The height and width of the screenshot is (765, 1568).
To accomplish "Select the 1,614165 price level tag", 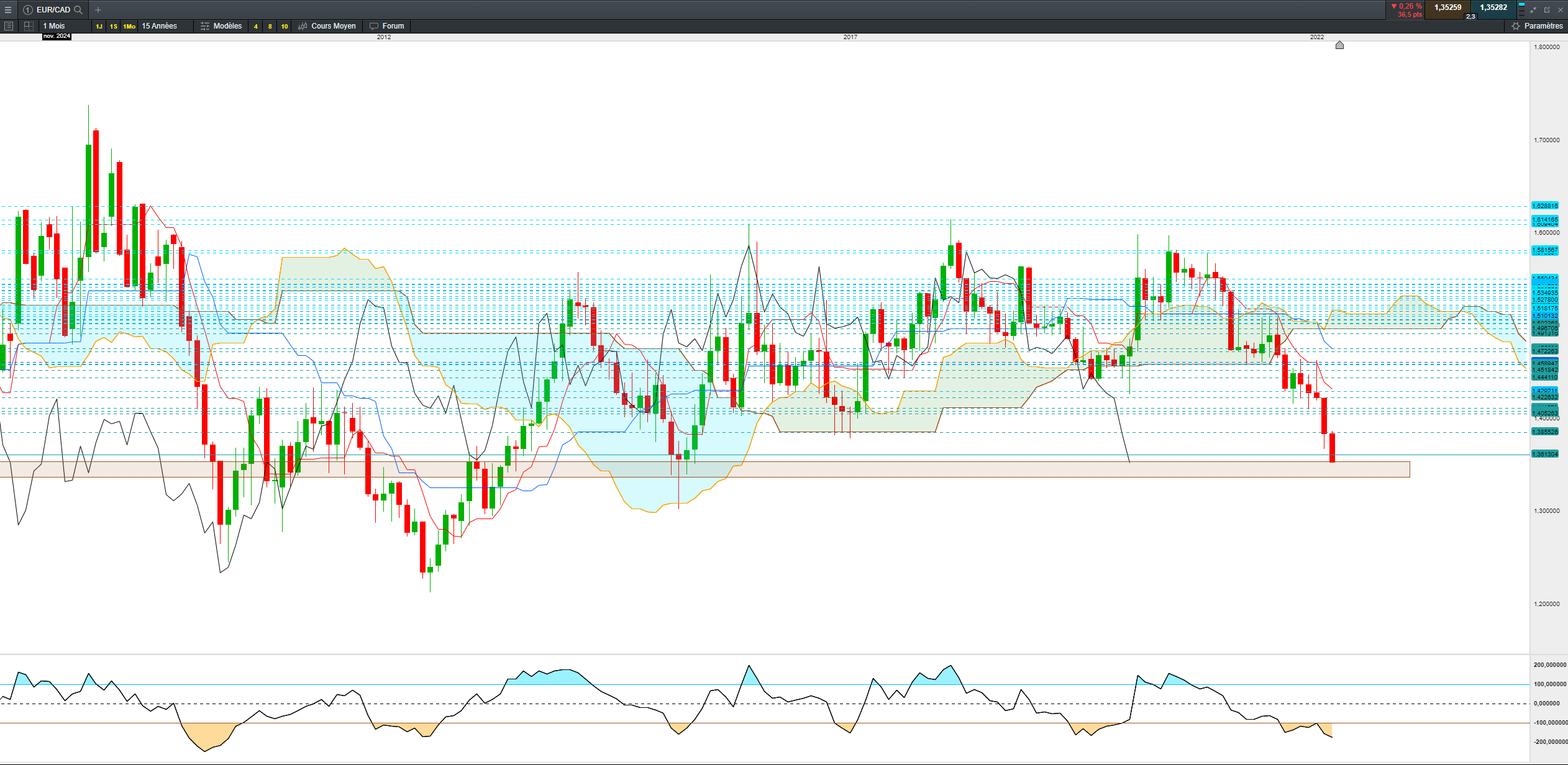I will 1545,220.
